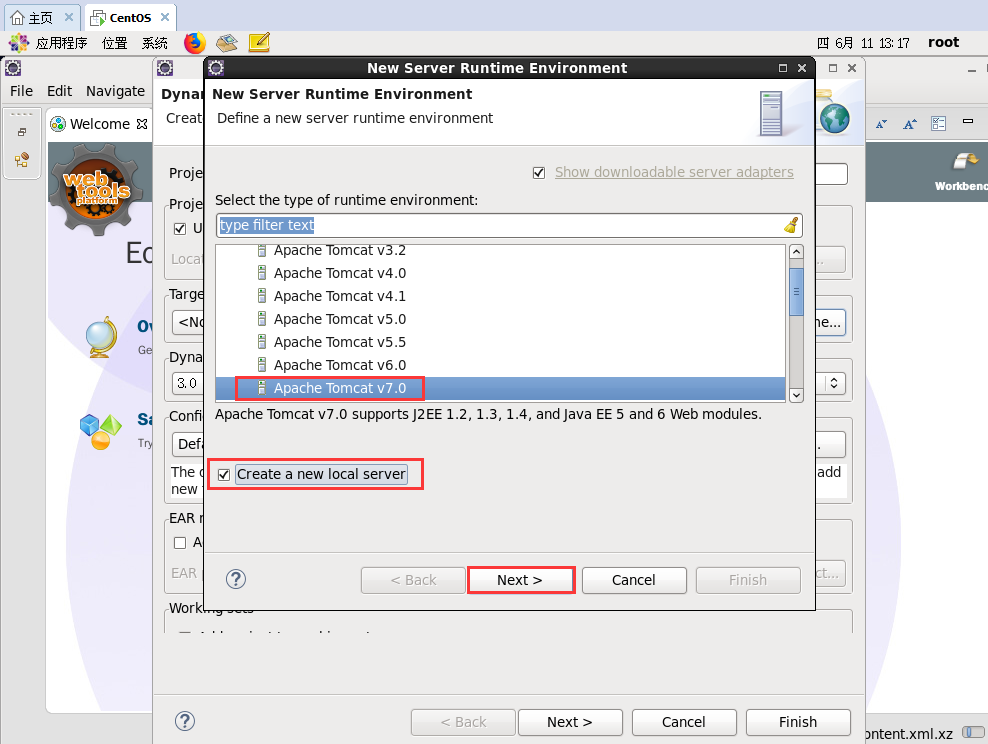Open the 系统 System menu
The width and height of the screenshot is (988, 744).
154,43
